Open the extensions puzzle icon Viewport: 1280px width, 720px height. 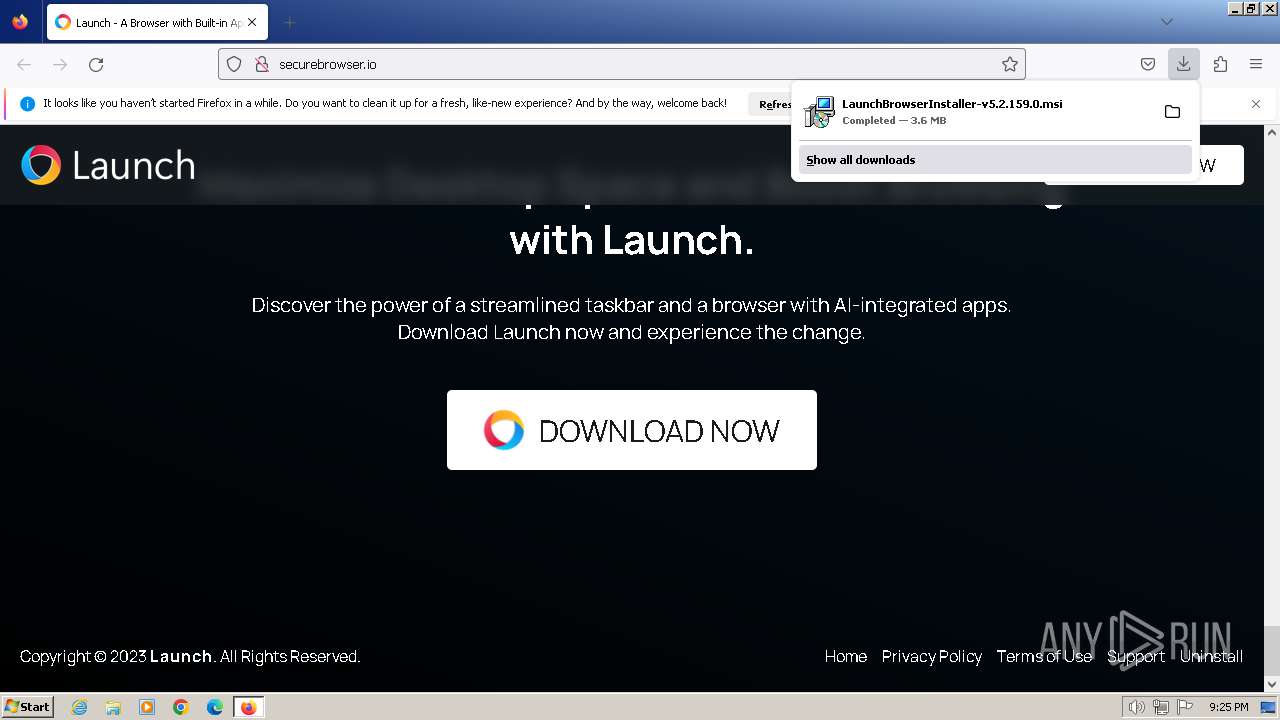tap(1220, 64)
